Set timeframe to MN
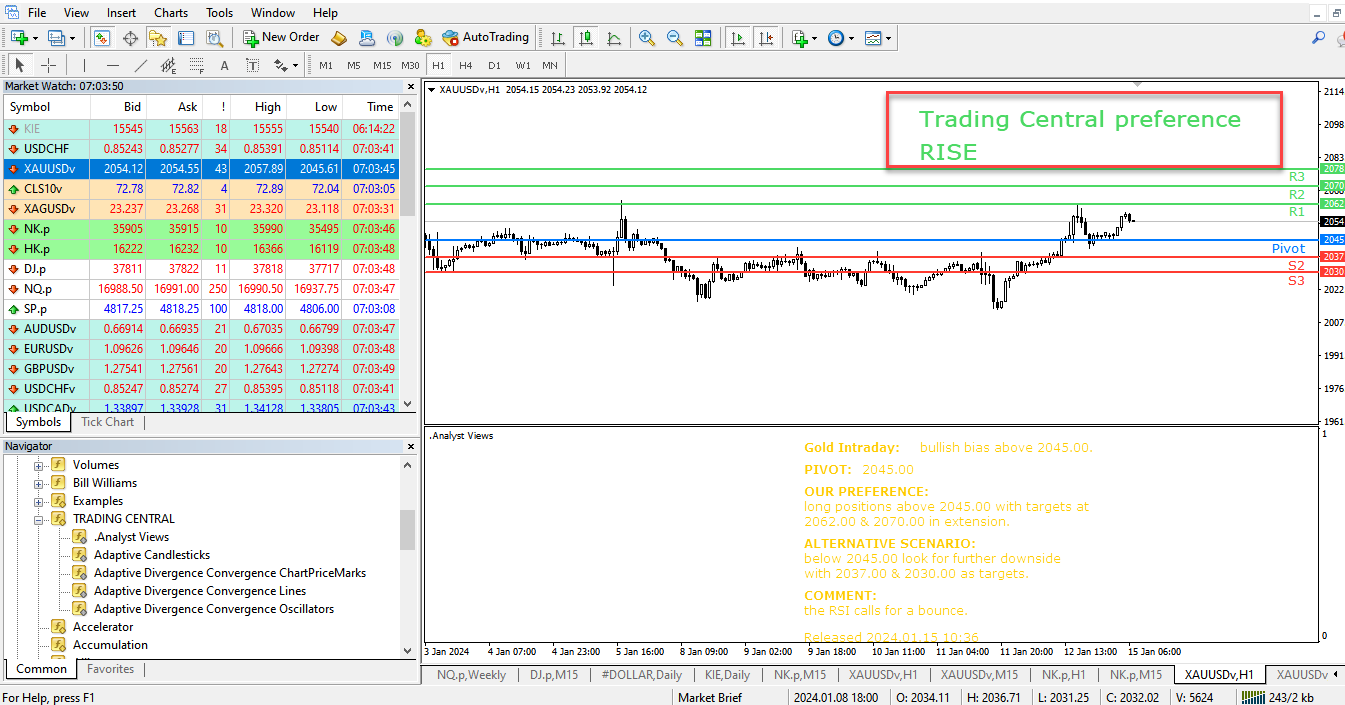This screenshot has height=705, width=1345. point(550,65)
